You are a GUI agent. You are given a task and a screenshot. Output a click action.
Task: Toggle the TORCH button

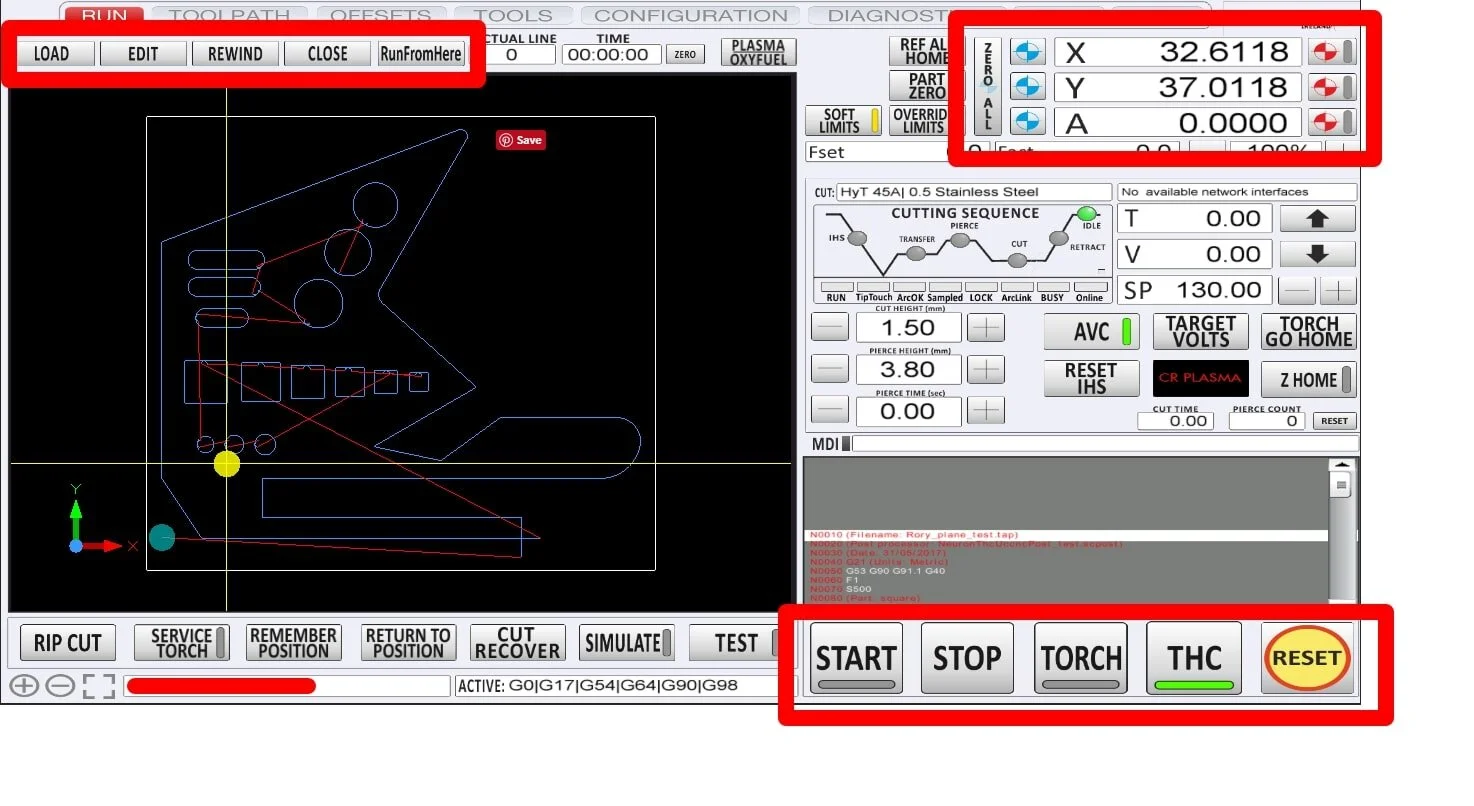tap(1081, 658)
